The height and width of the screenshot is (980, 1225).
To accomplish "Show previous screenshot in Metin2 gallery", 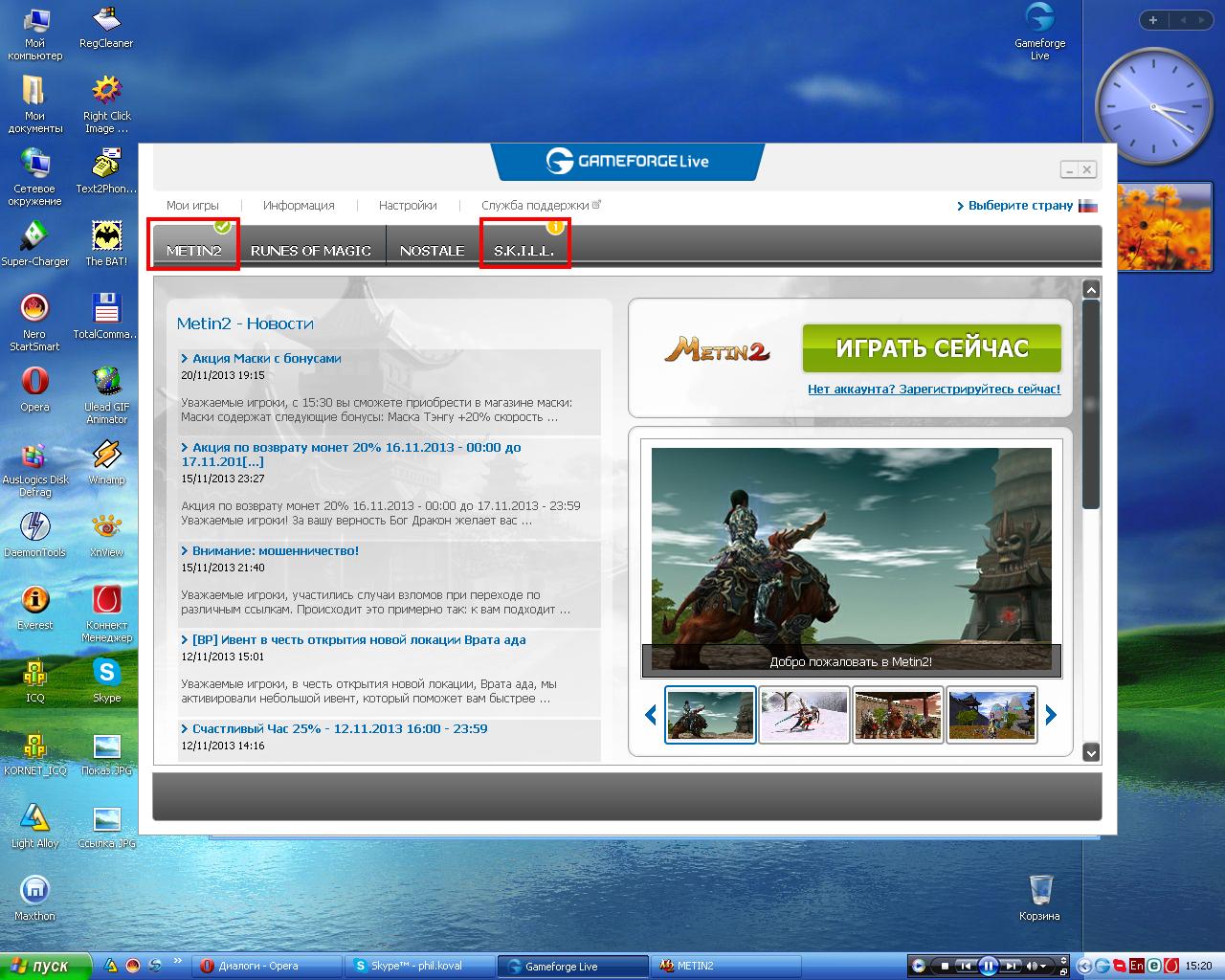I will pyautogui.click(x=651, y=714).
